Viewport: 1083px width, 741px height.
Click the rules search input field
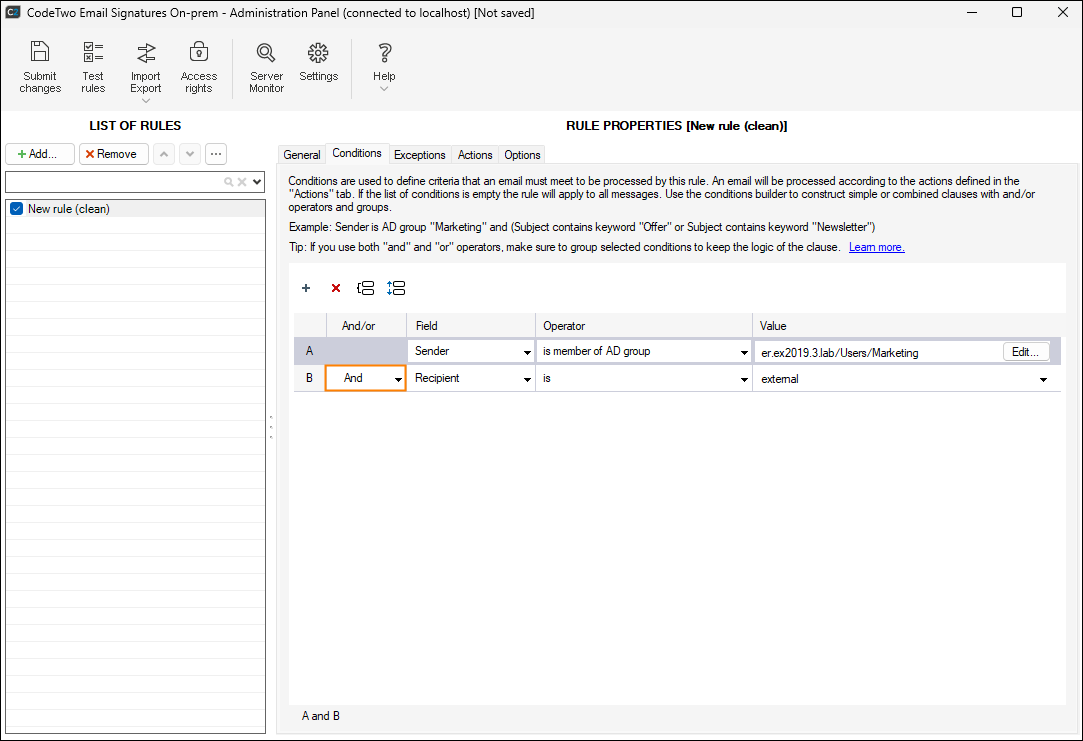pos(115,182)
